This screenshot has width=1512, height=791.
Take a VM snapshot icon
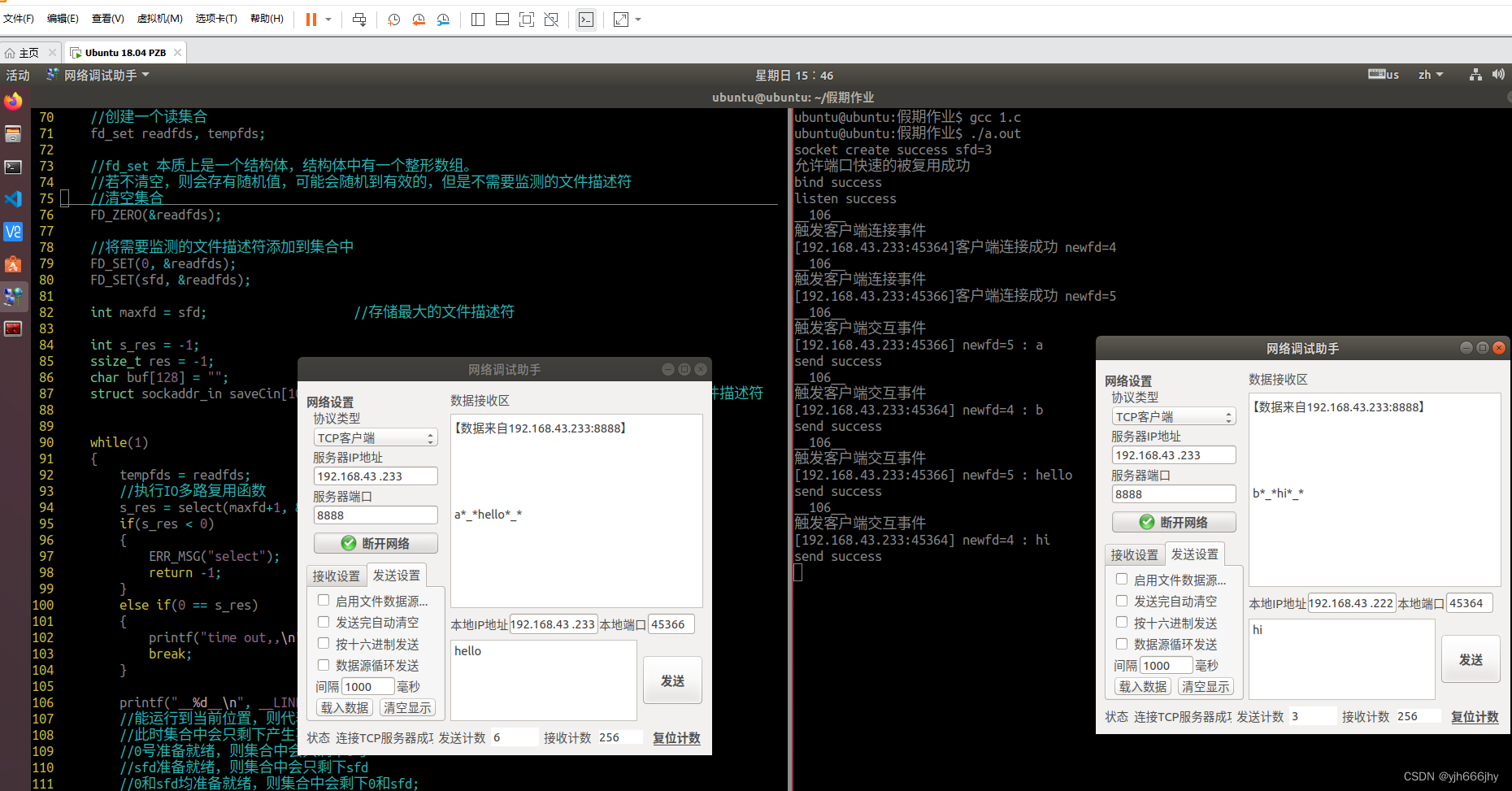pyautogui.click(x=394, y=20)
